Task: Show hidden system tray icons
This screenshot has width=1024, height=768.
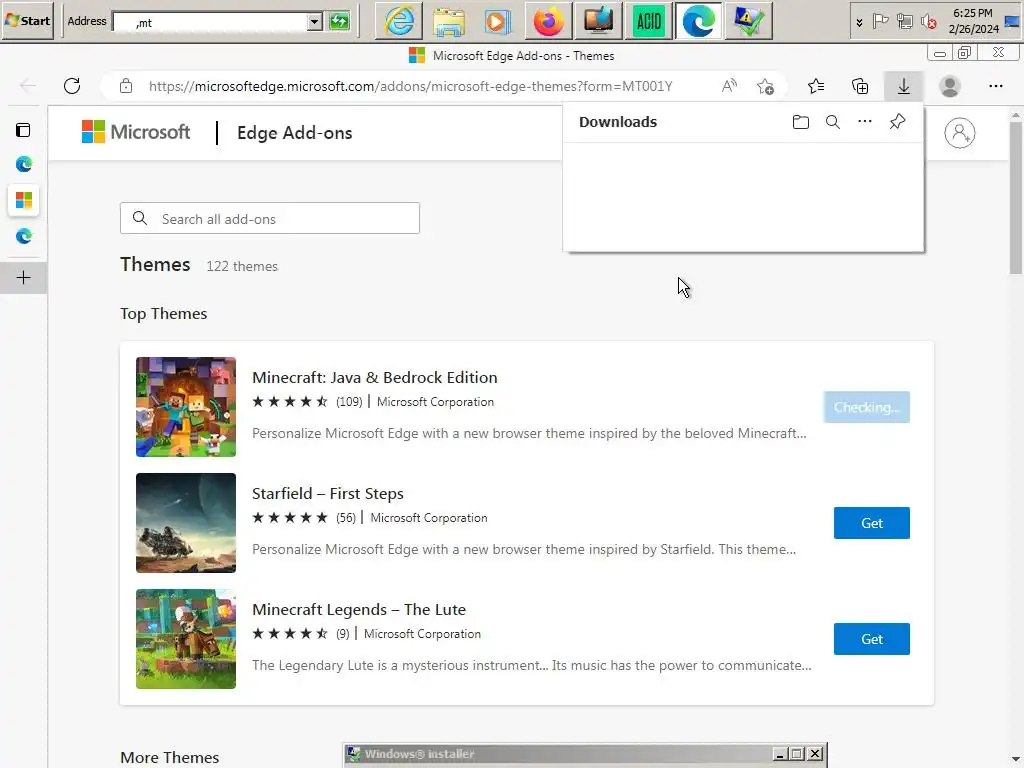Action: [859, 22]
